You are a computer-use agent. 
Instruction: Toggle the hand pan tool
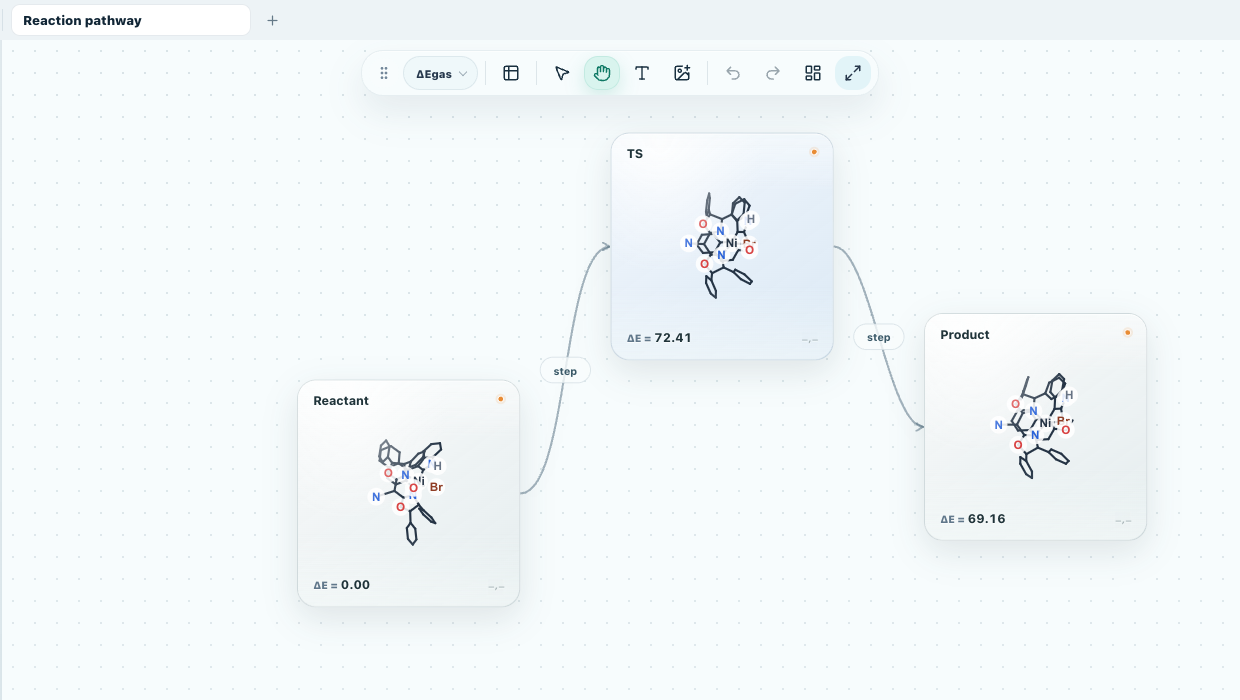602,73
